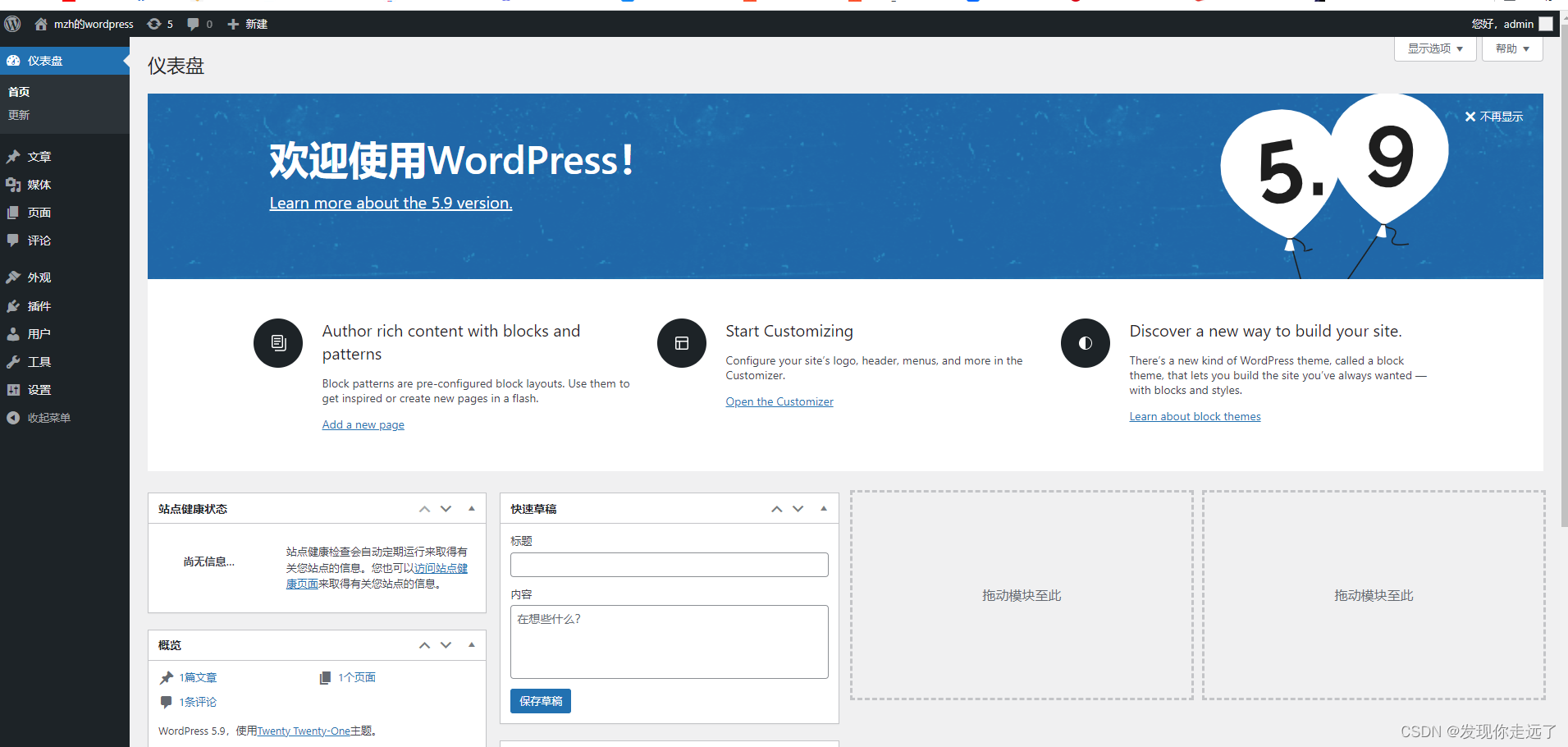Viewport: 1568px width, 747px height.
Task: Focus the 标题 input field
Action: (x=670, y=565)
